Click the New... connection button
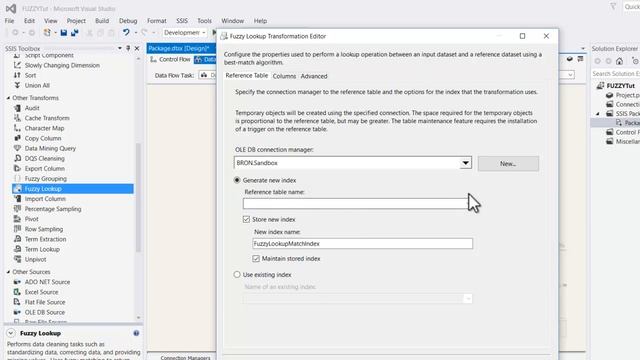The height and width of the screenshot is (360, 640). (x=508, y=163)
